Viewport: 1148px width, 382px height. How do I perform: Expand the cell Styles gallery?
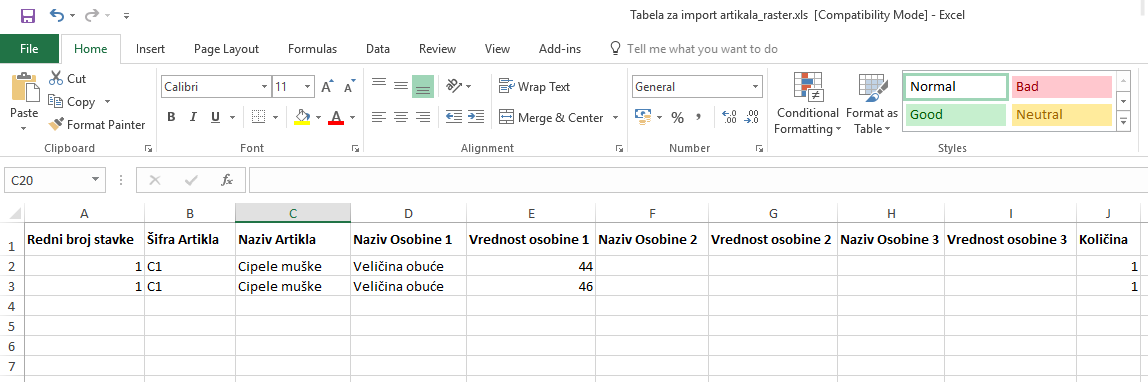coord(1123,123)
